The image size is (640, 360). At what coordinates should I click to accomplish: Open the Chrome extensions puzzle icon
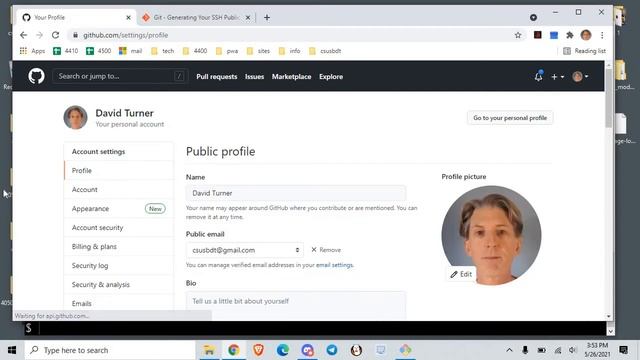pyautogui.click(x=570, y=35)
